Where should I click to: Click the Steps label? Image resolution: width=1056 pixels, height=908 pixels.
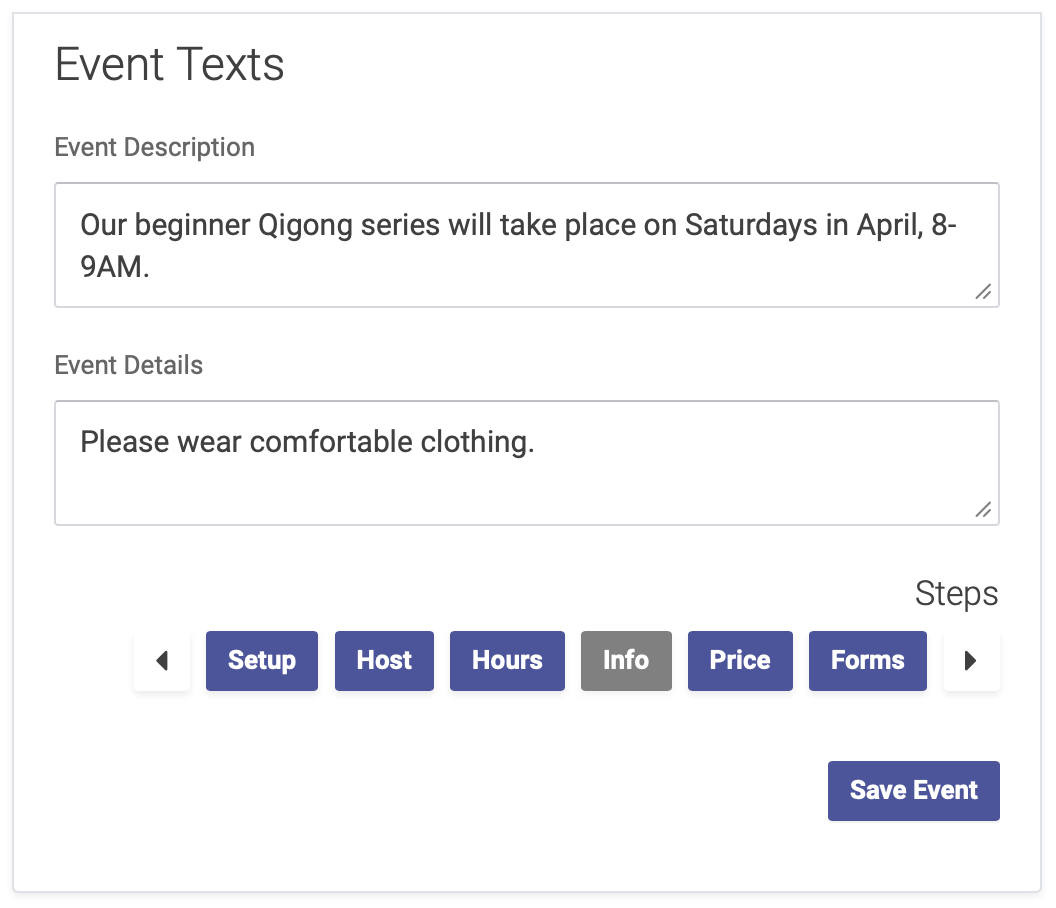pyautogui.click(x=956, y=593)
